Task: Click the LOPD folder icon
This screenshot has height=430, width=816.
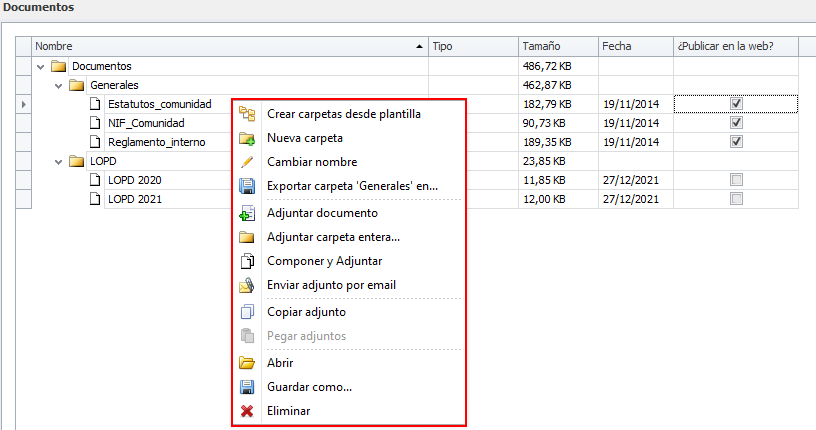Action: pos(76,161)
